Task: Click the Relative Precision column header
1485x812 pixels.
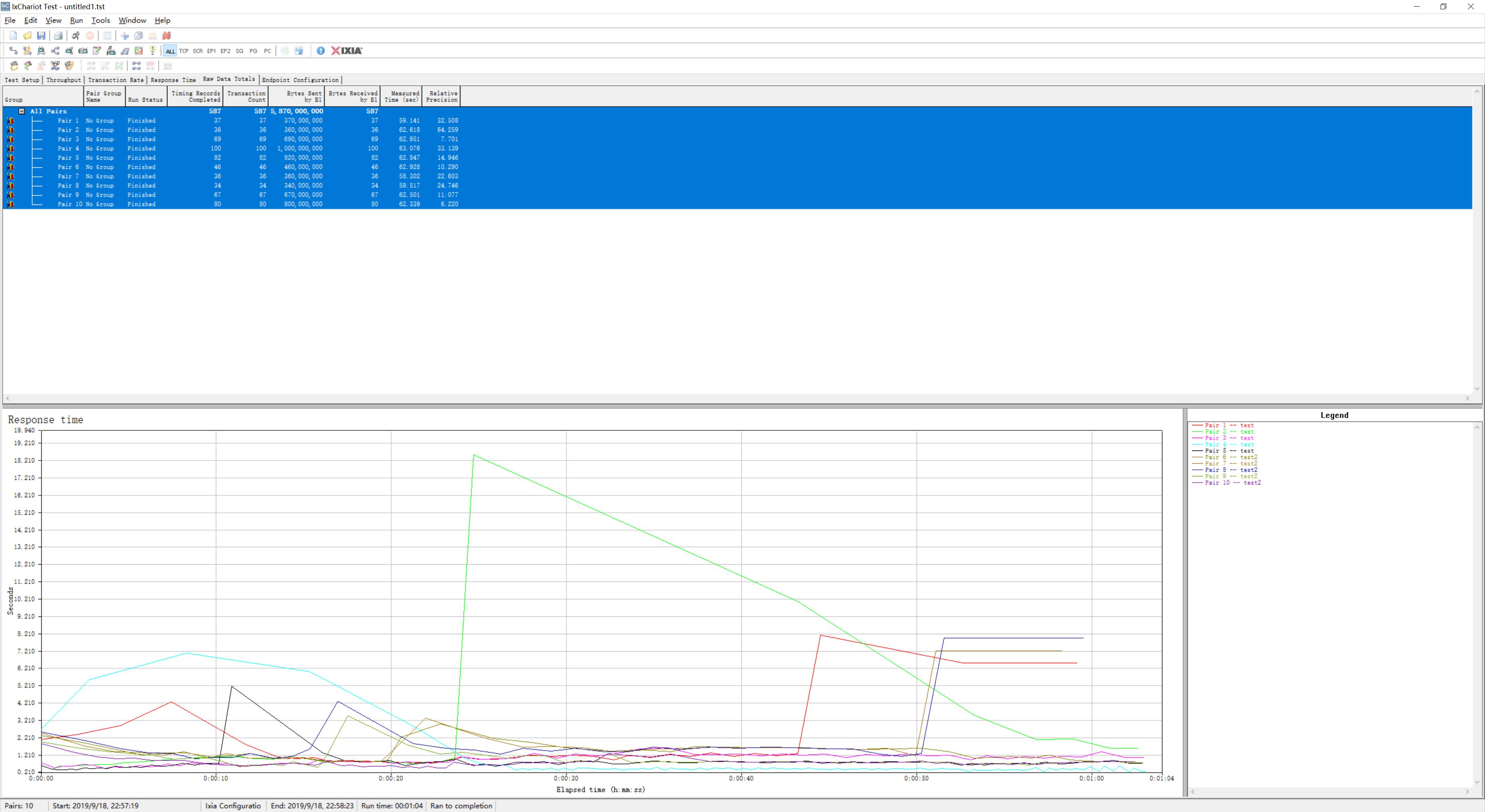Action: tap(442, 96)
